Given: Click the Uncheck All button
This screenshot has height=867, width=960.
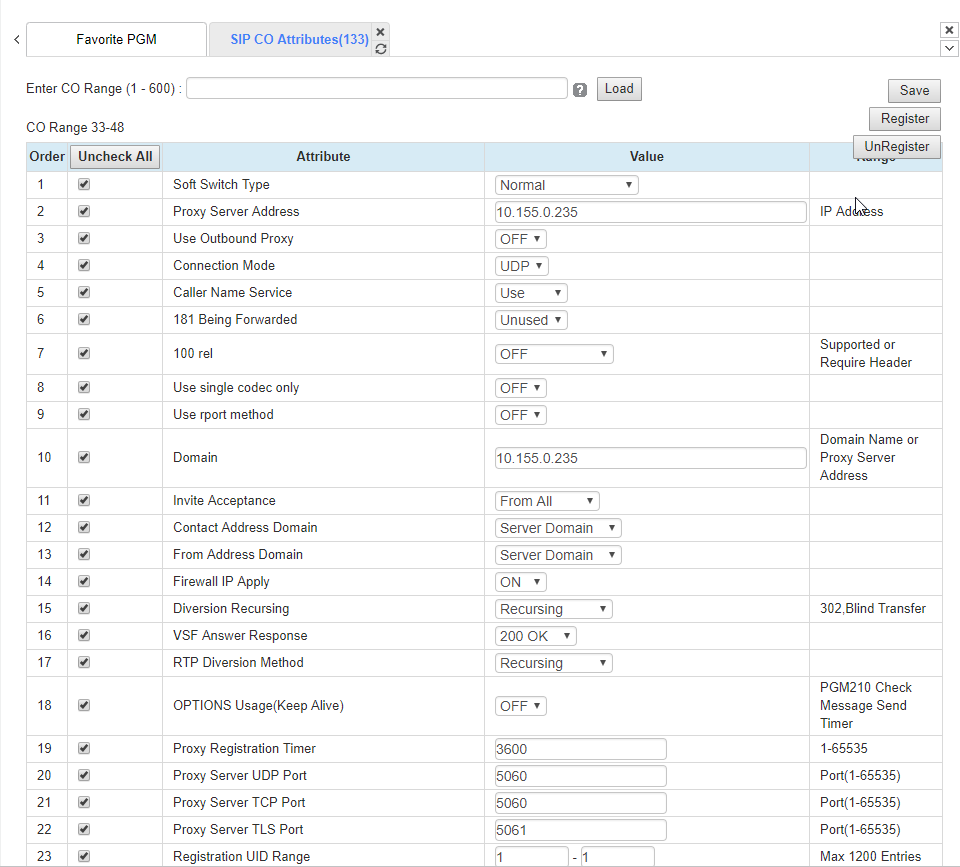Looking at the screenshot, I should 115,157.
